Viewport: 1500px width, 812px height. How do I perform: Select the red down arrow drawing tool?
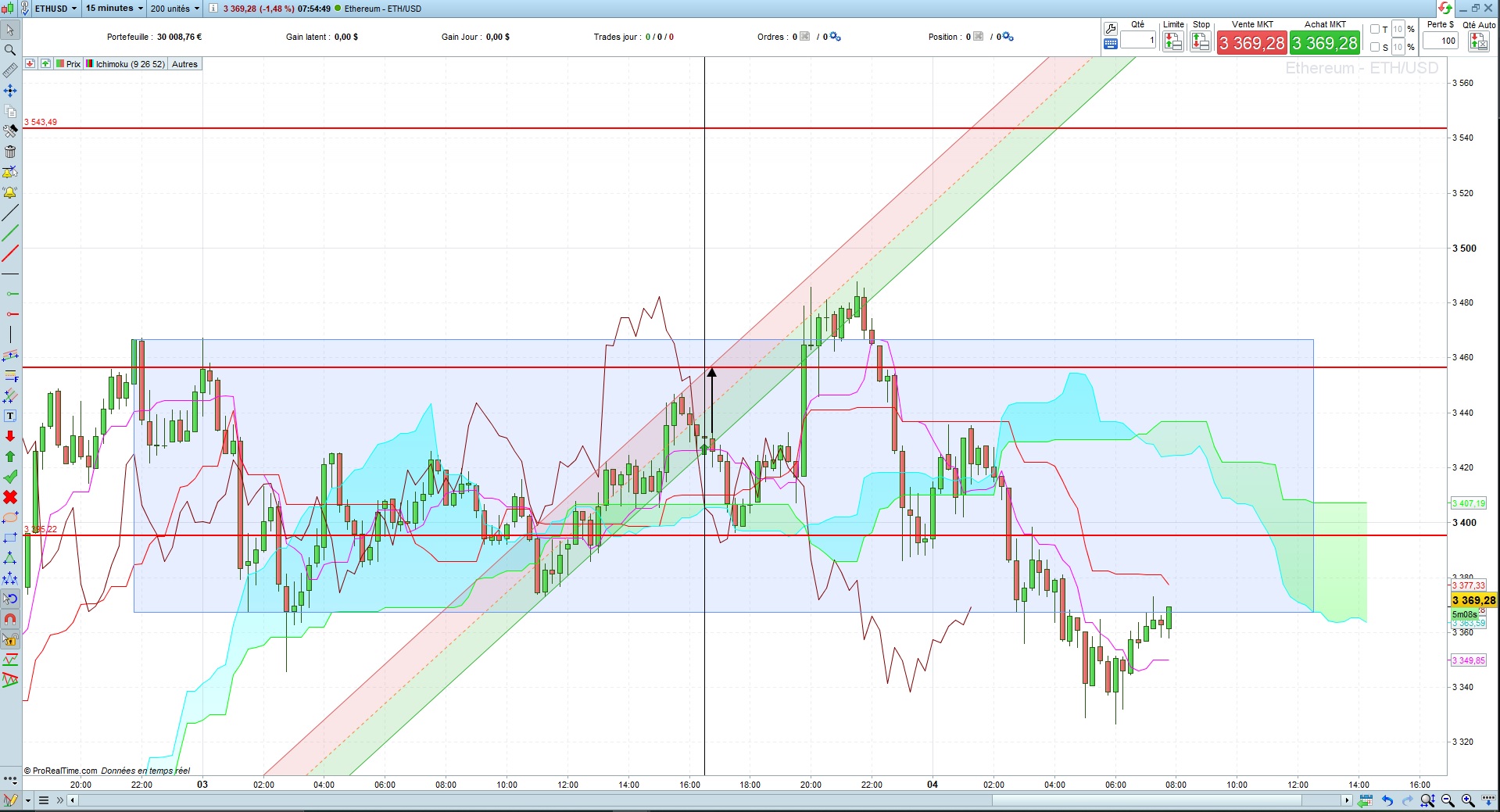(10, 436)
